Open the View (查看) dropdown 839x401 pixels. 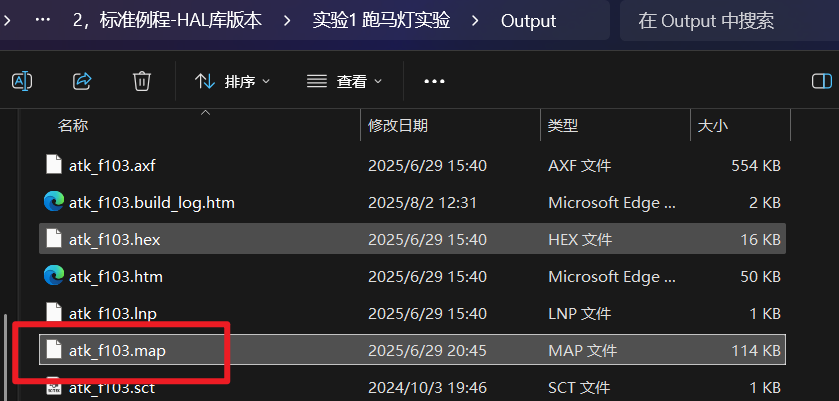coord(344,81)
